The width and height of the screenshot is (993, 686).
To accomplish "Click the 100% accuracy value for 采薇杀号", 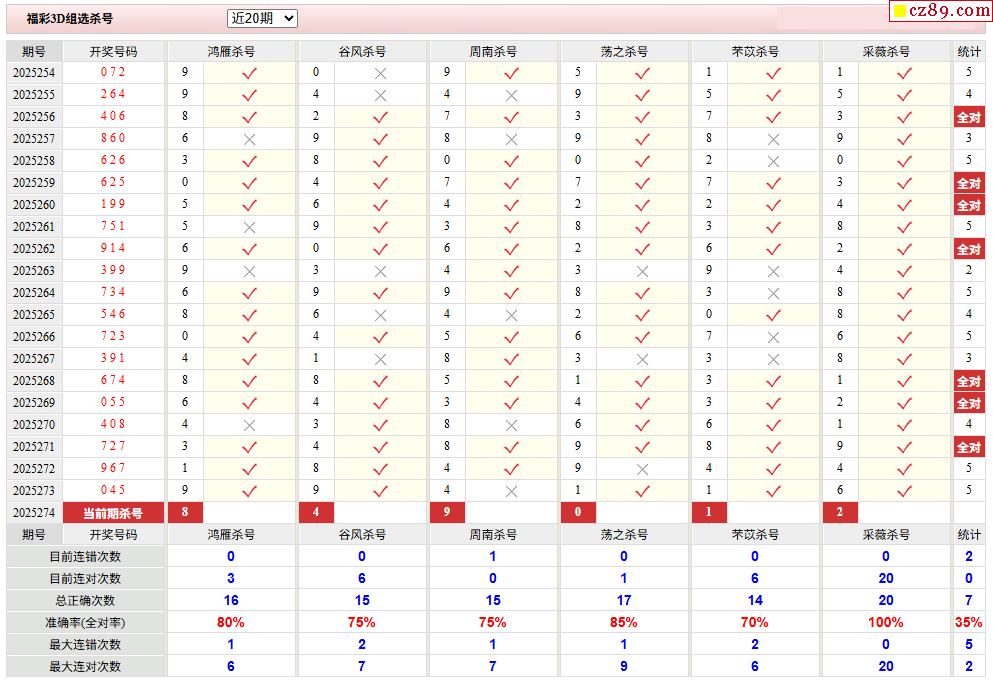I will (x=886, y=622).
